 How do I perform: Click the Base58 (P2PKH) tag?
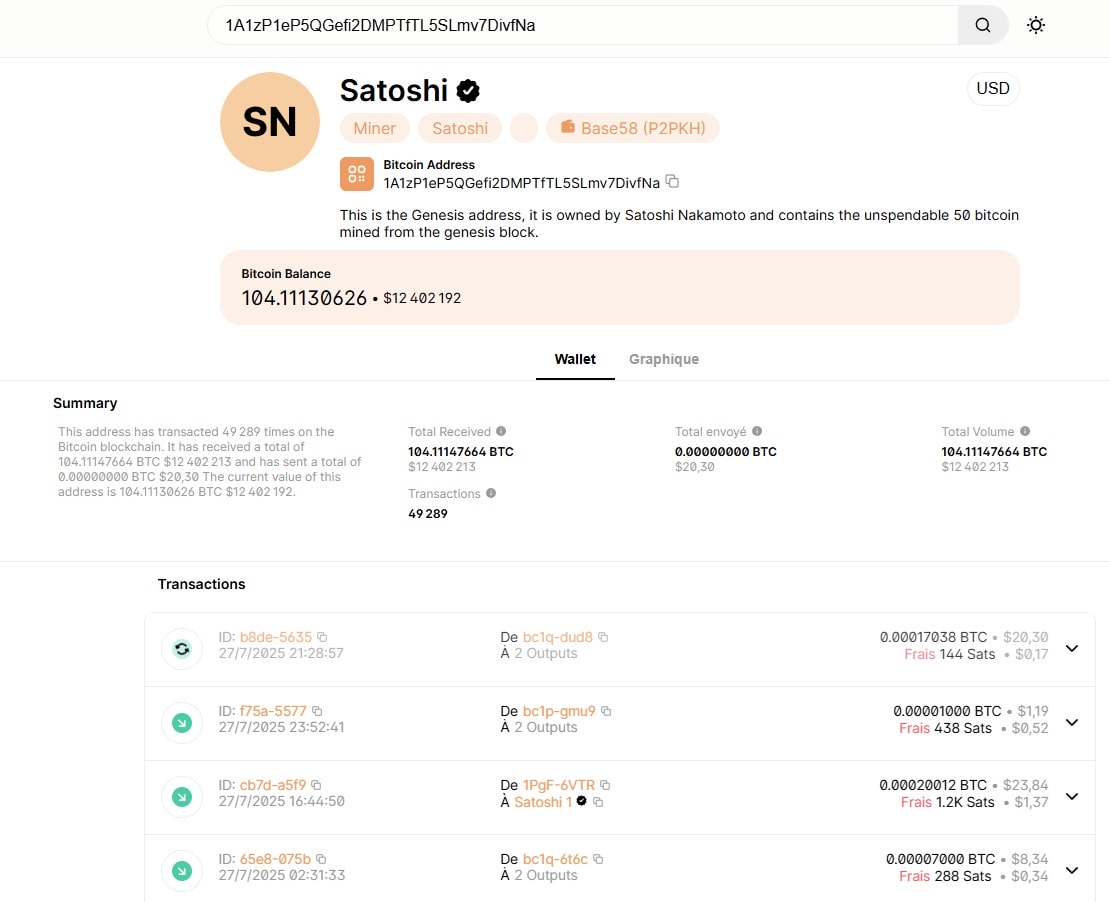(633, 128)
